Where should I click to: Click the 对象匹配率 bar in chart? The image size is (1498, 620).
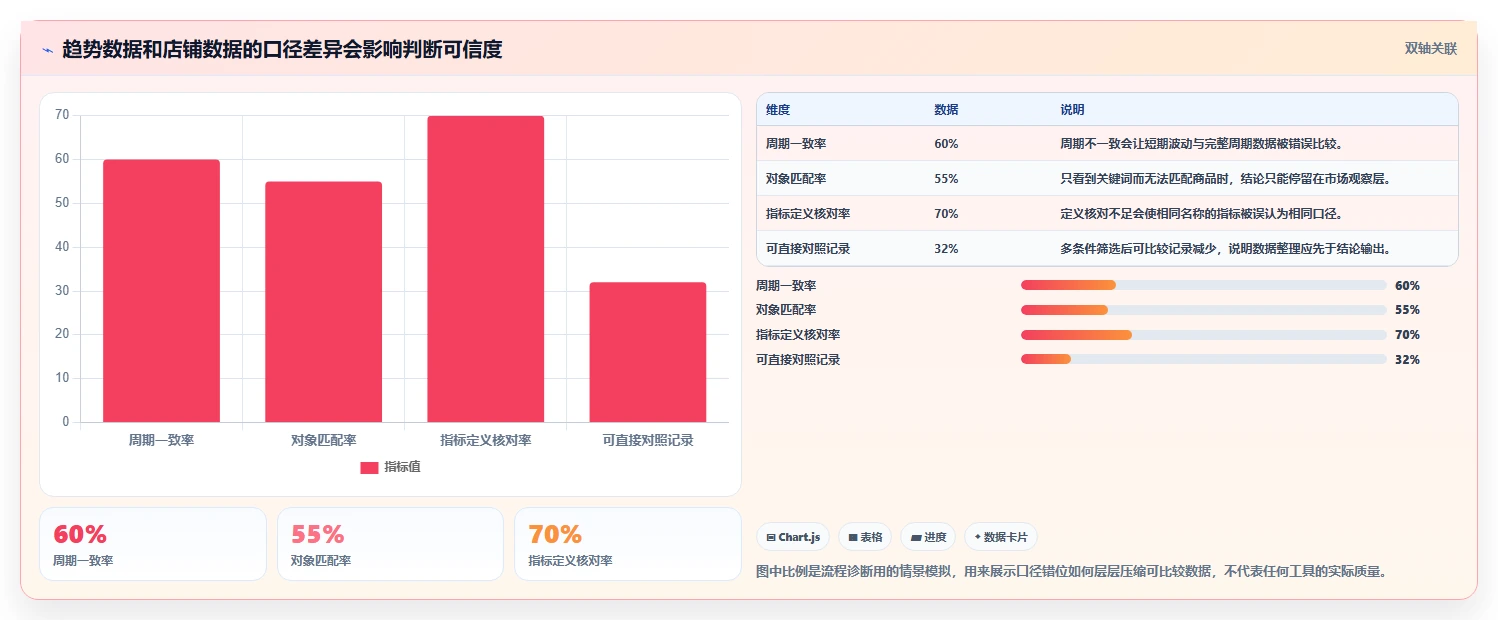pos(323,302)
